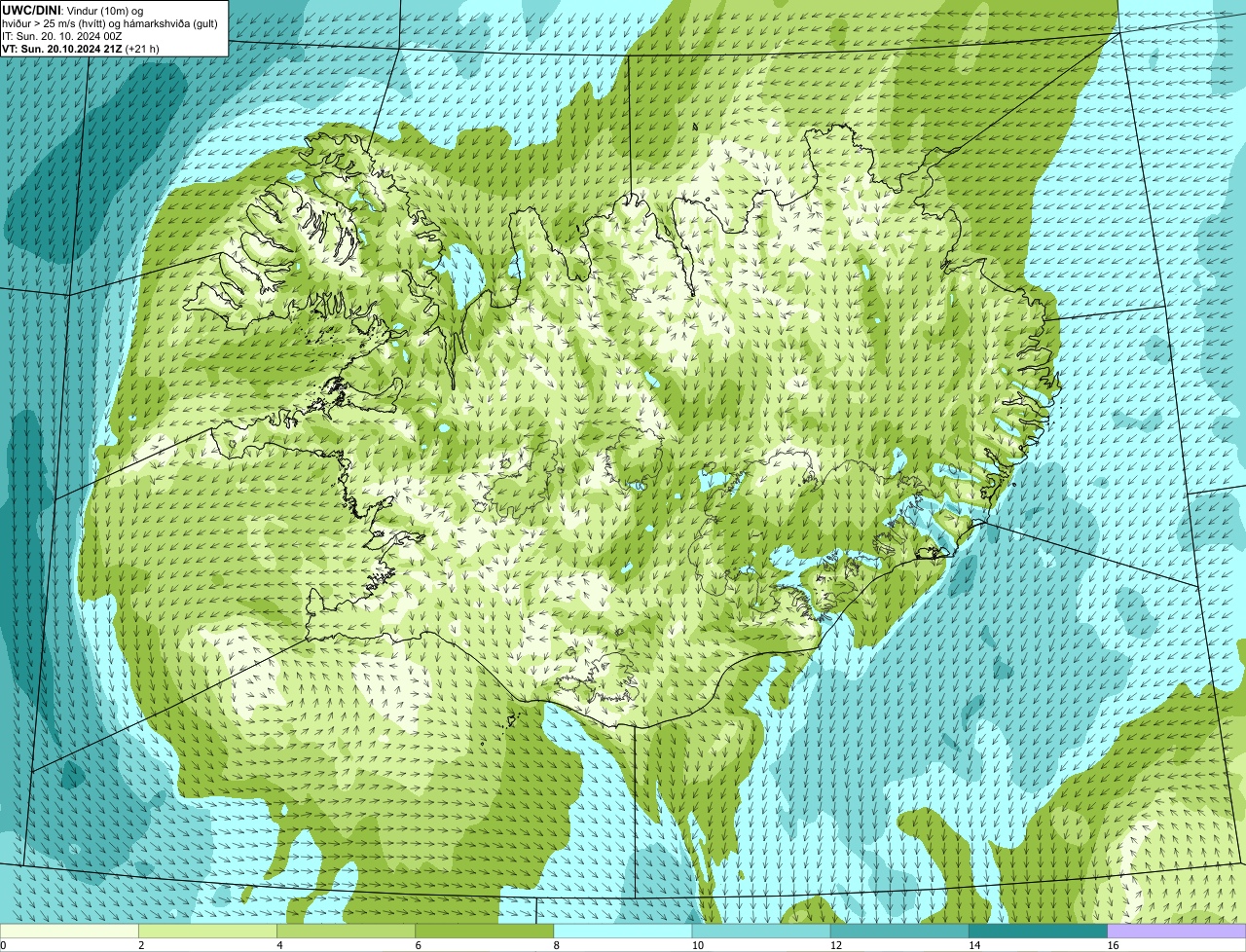Click the 8–10 m/s light cyan legend segment
This screenshot has height=952, width=1246.
click(x=623, y=931)
